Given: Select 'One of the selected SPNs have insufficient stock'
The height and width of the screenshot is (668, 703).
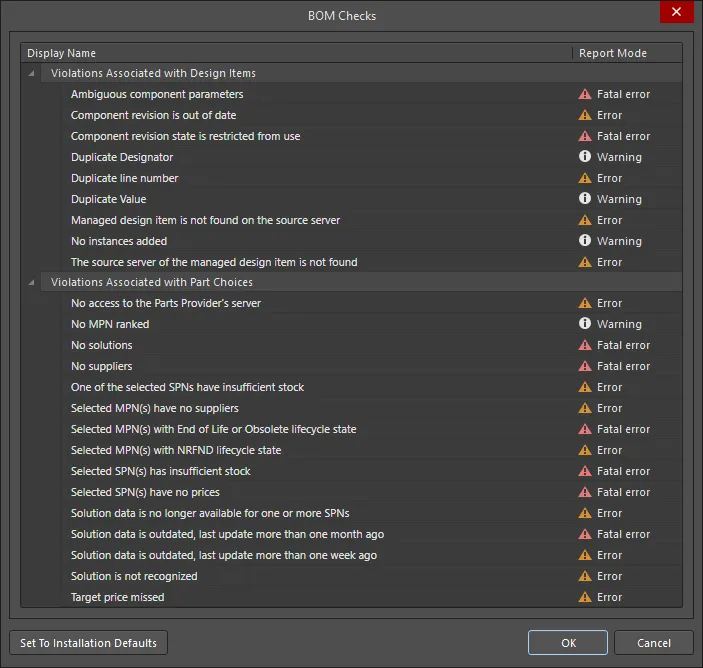Looking at the screenshot, I should click(x=372, y=387).
